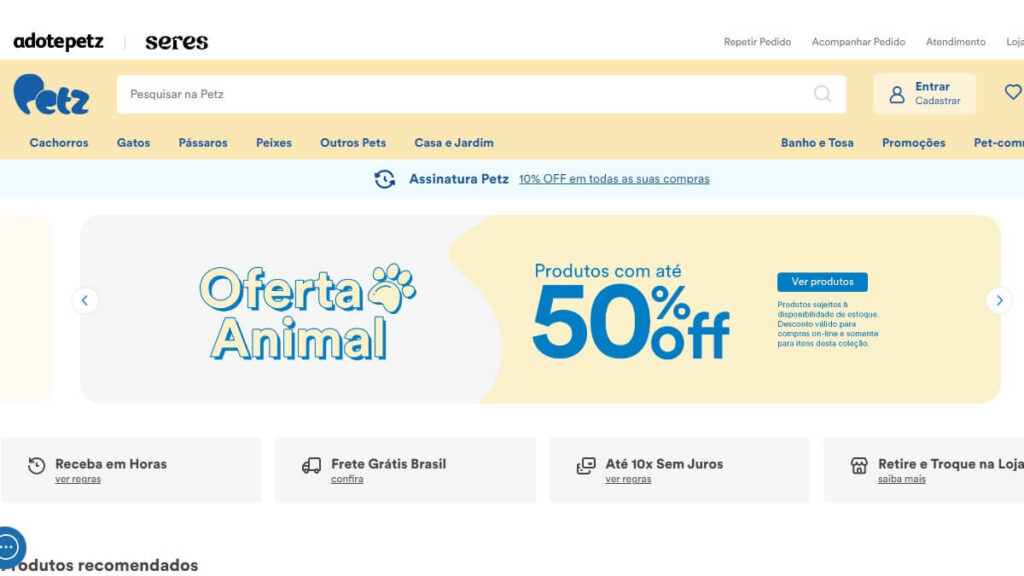
Task: Open the Gatos category menu
Action: [133, 142]
